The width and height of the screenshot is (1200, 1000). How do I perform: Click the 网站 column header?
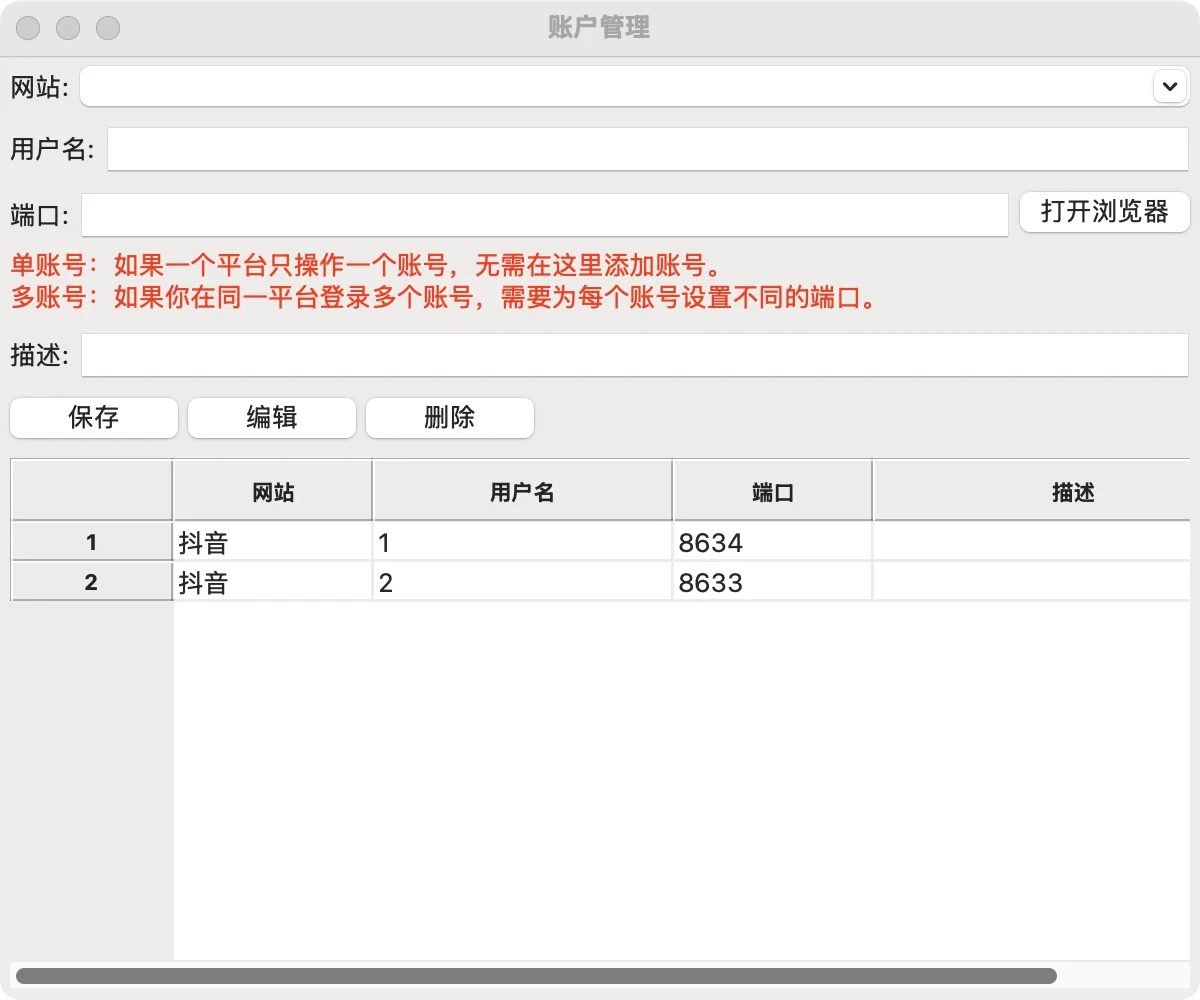click(x=271, y=490)
